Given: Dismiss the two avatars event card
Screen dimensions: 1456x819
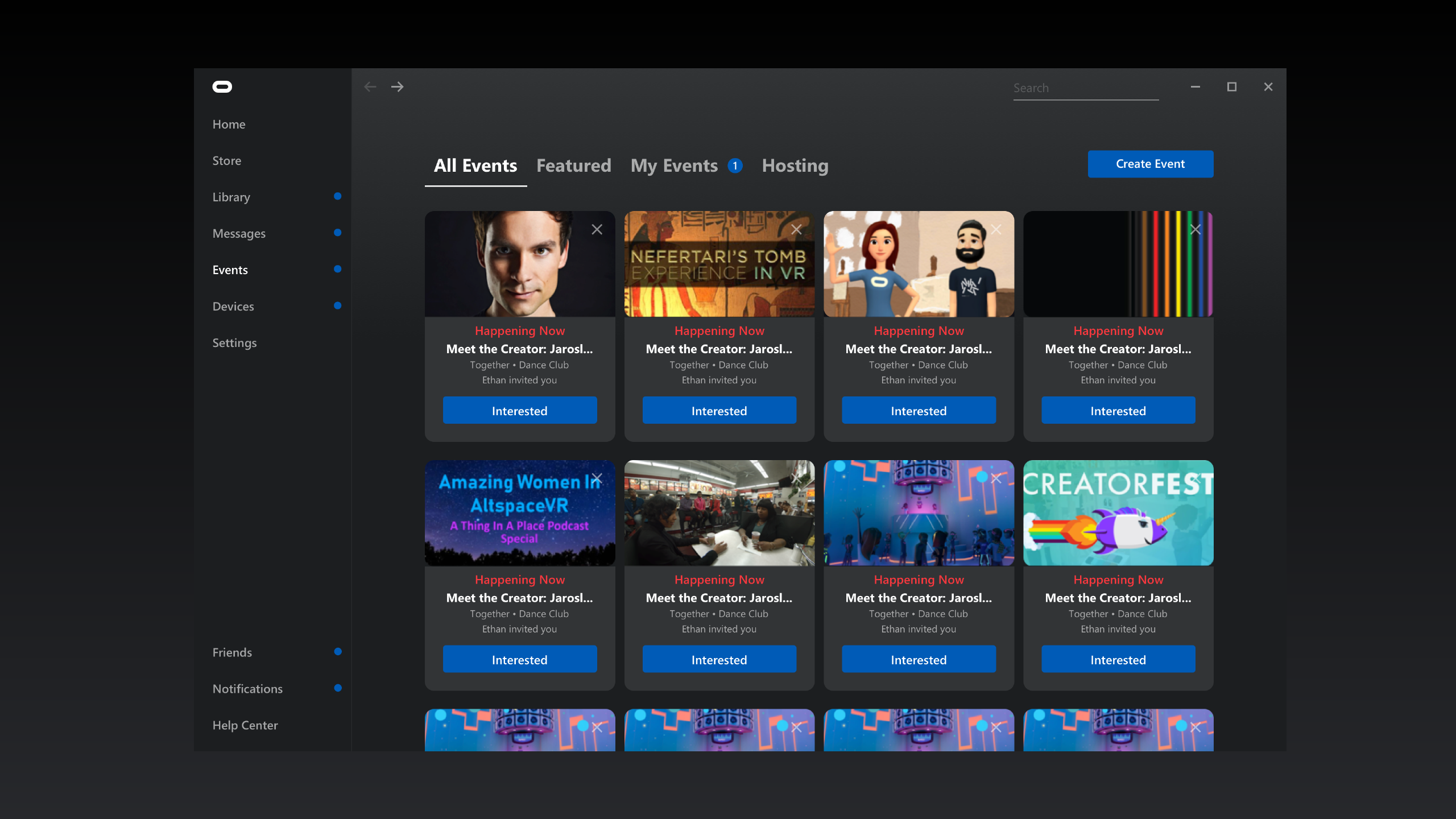Looking at the screenshot, I should pyautogui.click(x=996, y=229).
